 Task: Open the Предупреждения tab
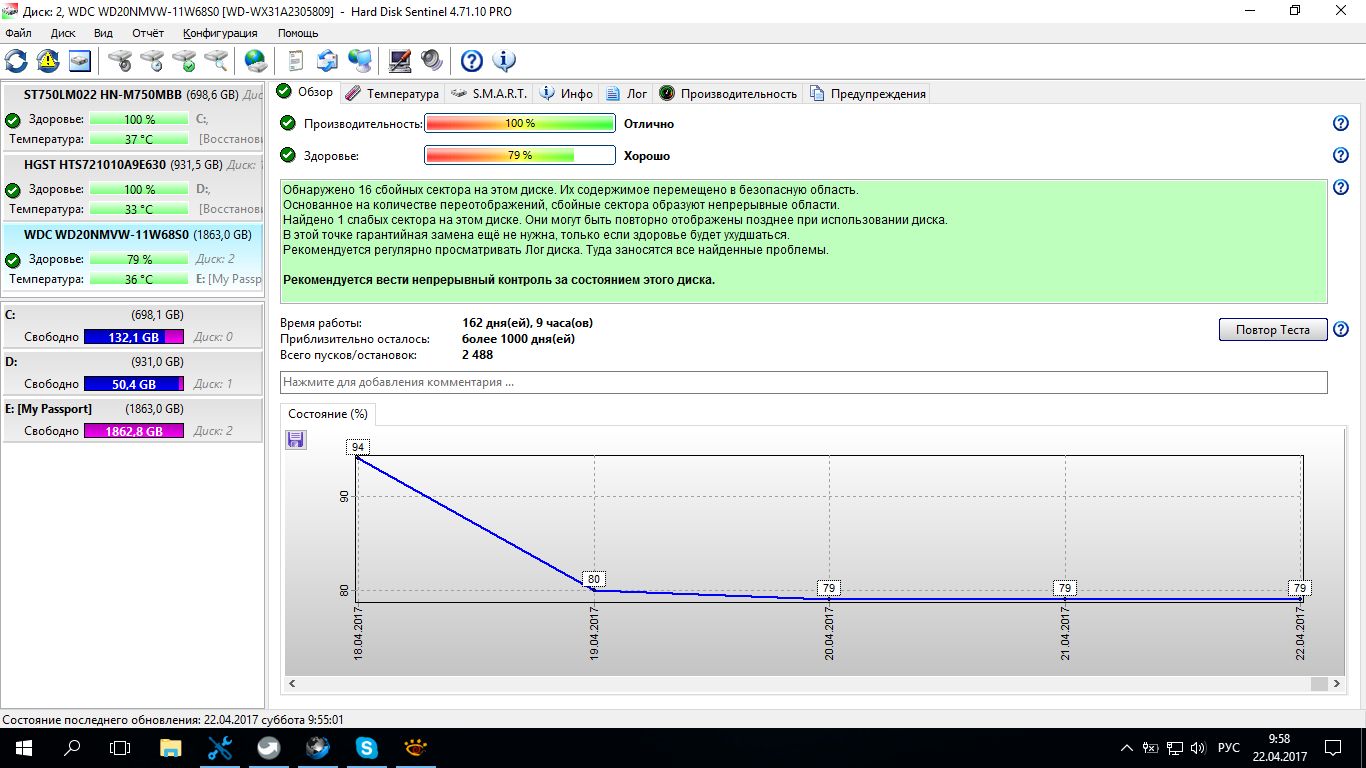pyautogui.click(x=868, y=93)
